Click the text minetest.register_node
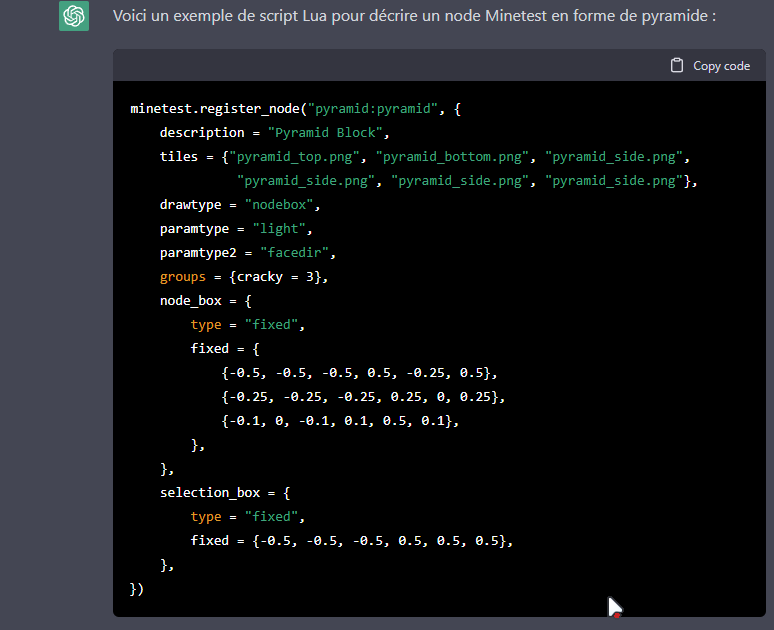Image resolution: width=774 pixels, height=630 pixels. coord(215,109)
